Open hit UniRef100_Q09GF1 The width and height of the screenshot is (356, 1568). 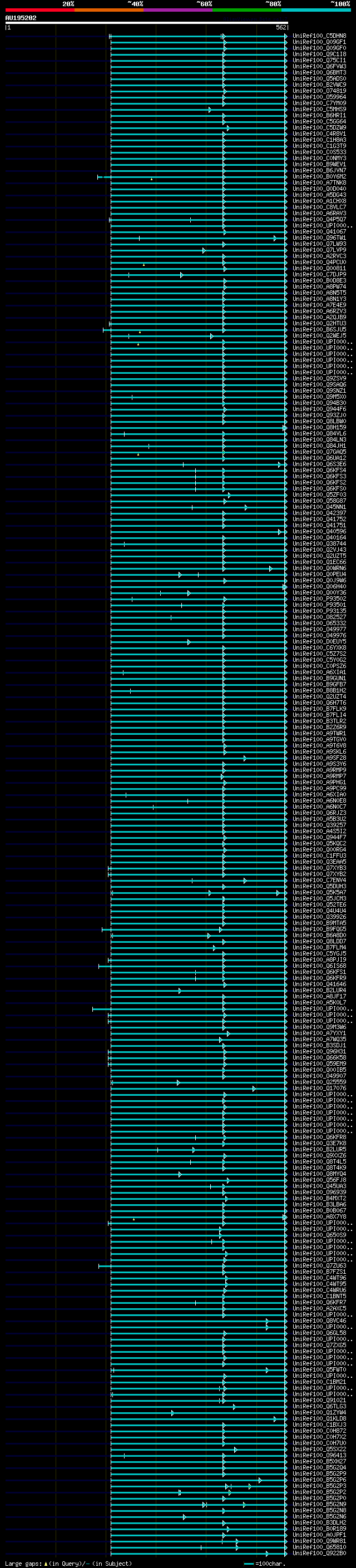tap(319, 42)
